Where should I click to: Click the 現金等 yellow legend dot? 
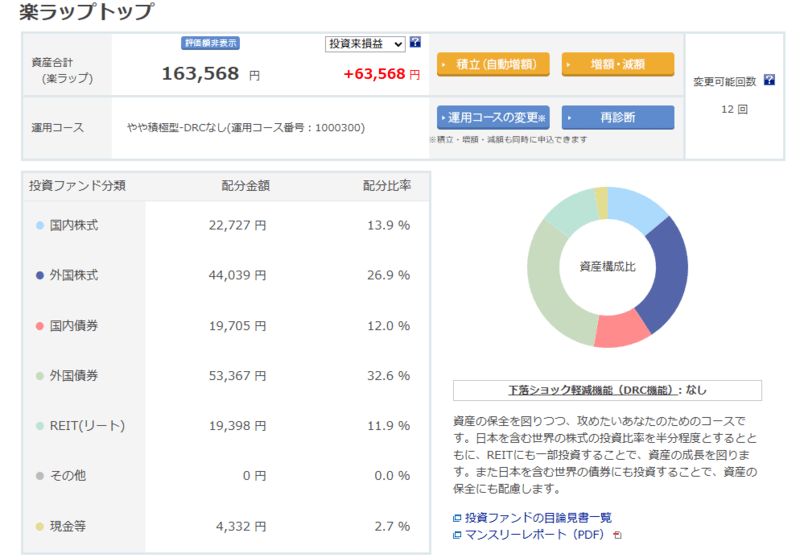point(40,526)
